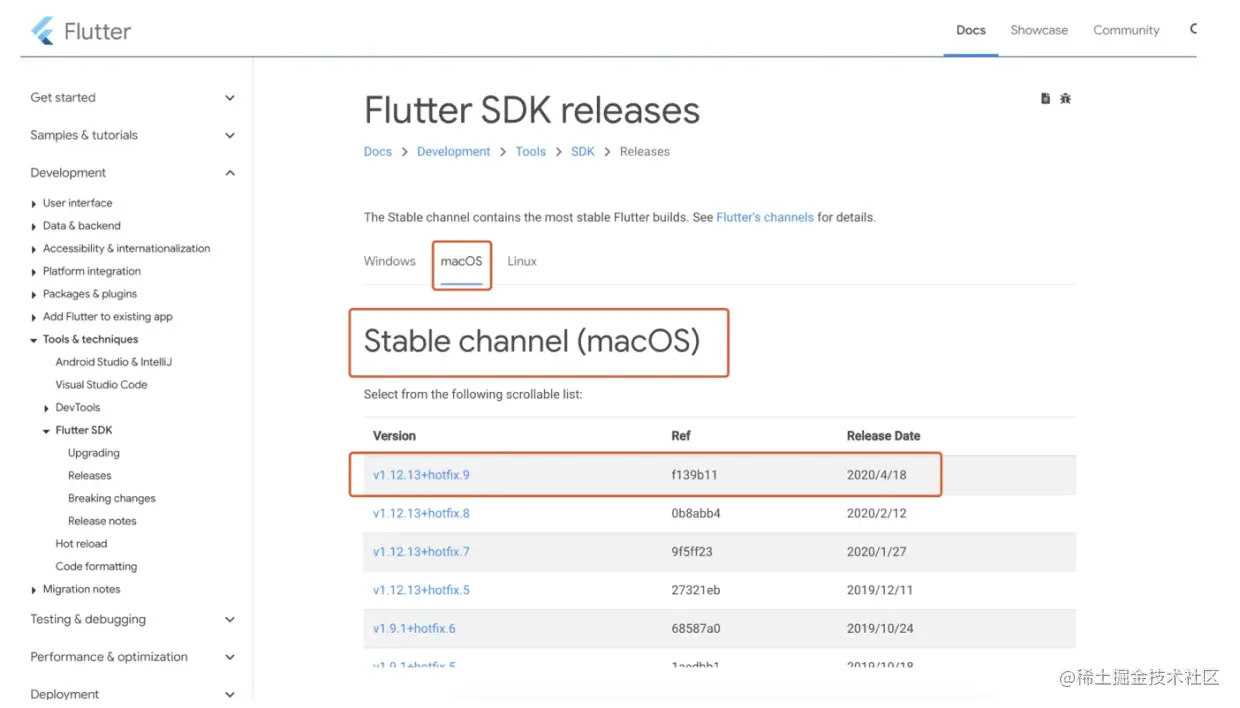1240x708 pixels.
Task: Download v1.9.1+hotfix.6 release
Action: (414, 629)
